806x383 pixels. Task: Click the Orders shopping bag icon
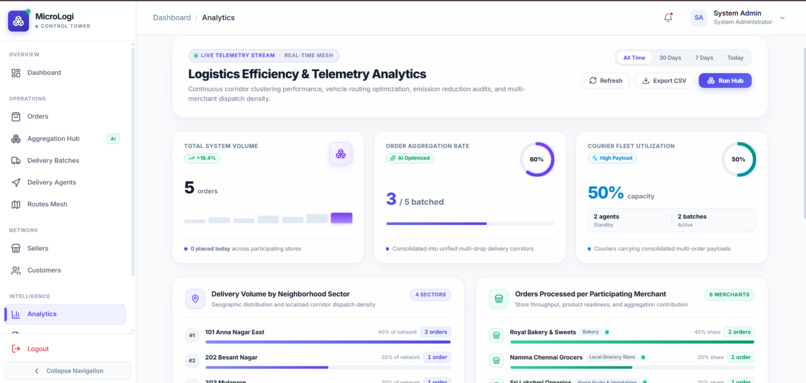16,117
